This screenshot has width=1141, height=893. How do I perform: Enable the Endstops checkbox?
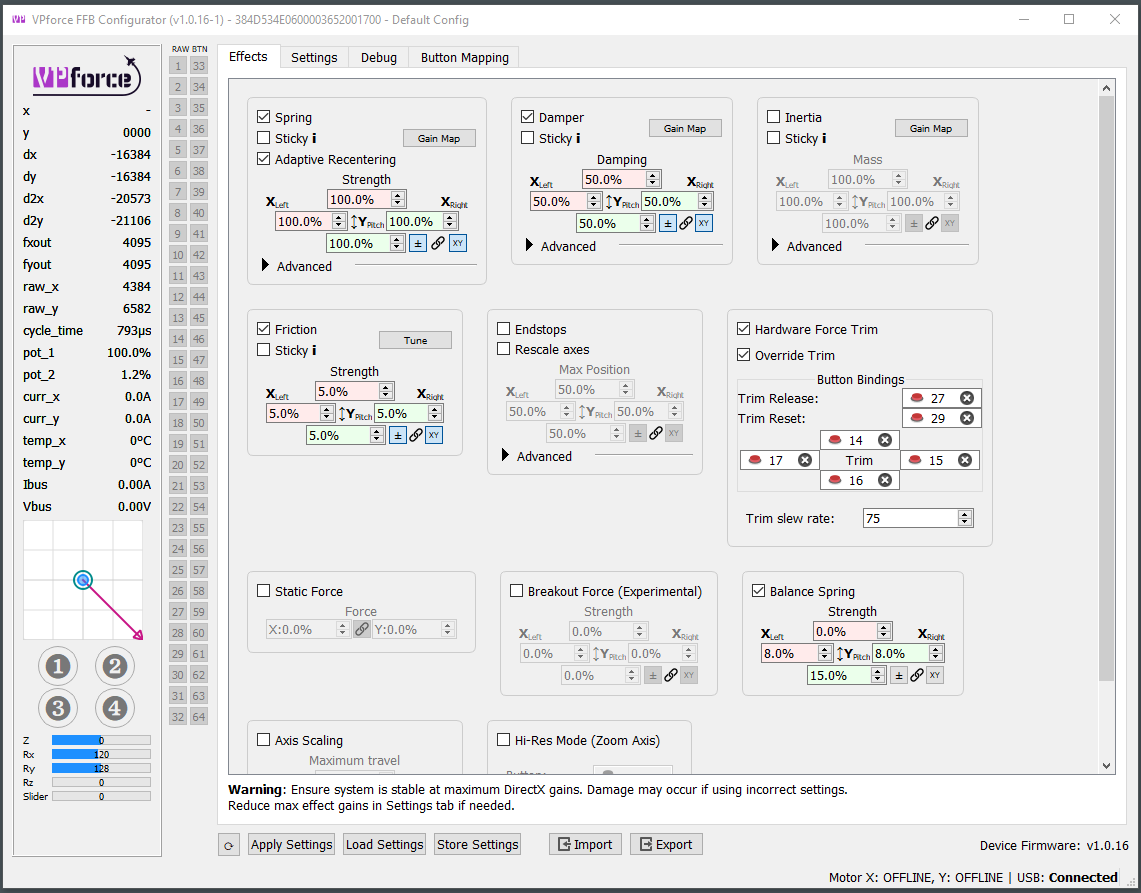pyautogui.click(x=504, y=329)
